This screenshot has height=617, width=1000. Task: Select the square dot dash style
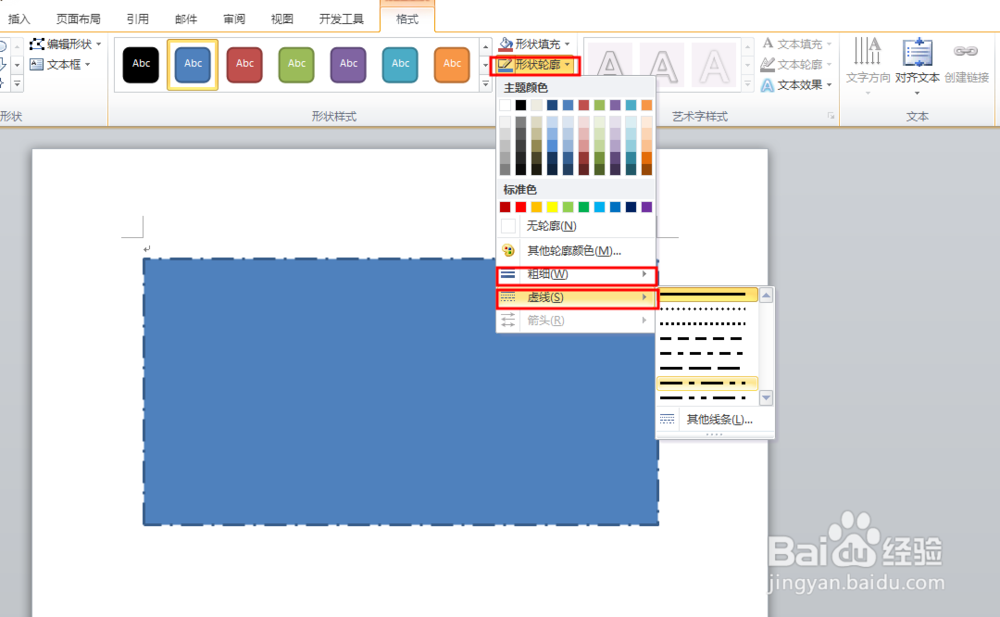[x=707, y=323]
